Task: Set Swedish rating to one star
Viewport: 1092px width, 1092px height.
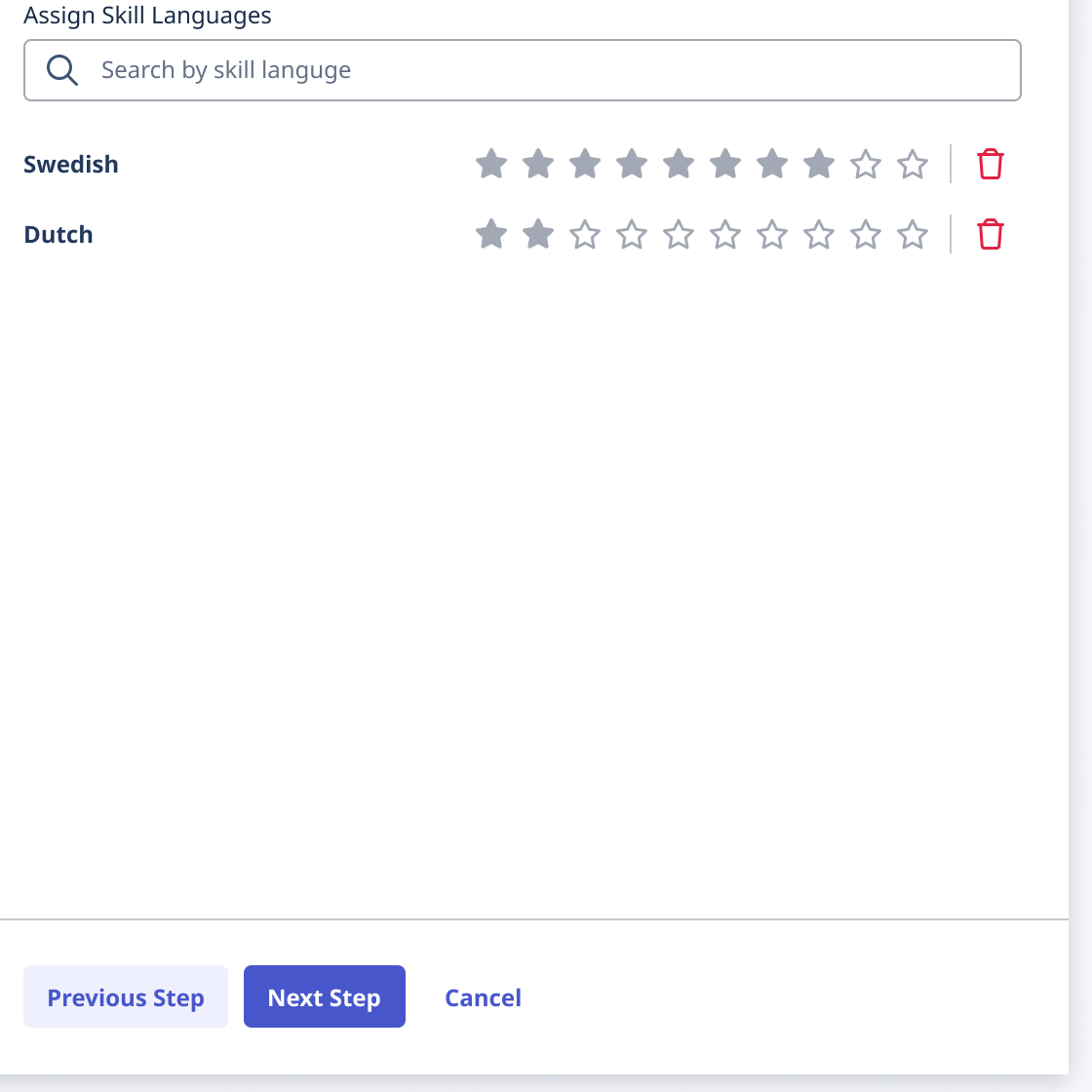Action: (x=491, y=164)
